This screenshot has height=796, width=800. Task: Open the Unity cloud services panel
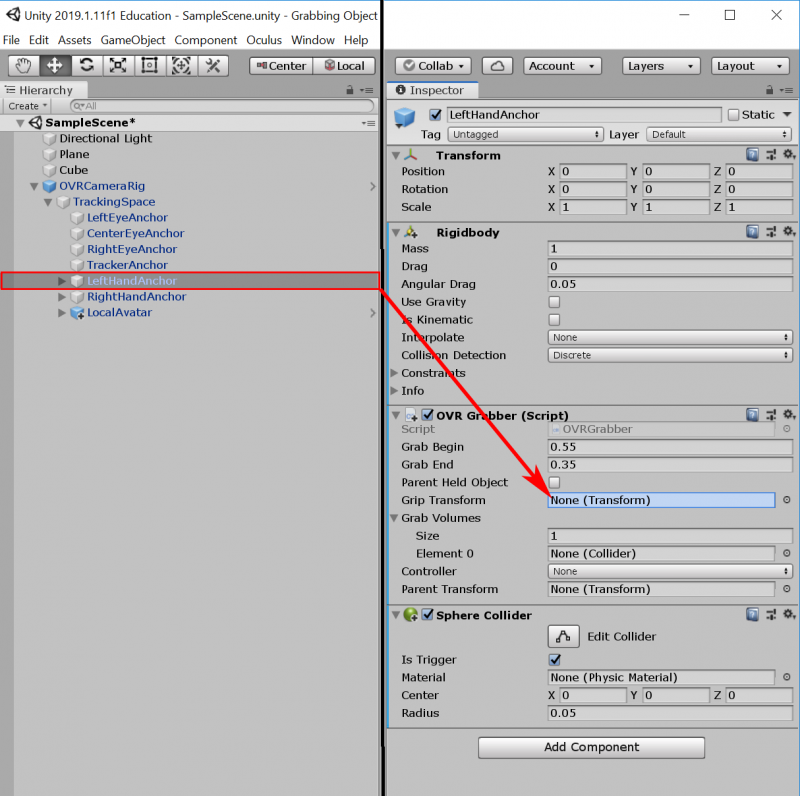[497, 66]
